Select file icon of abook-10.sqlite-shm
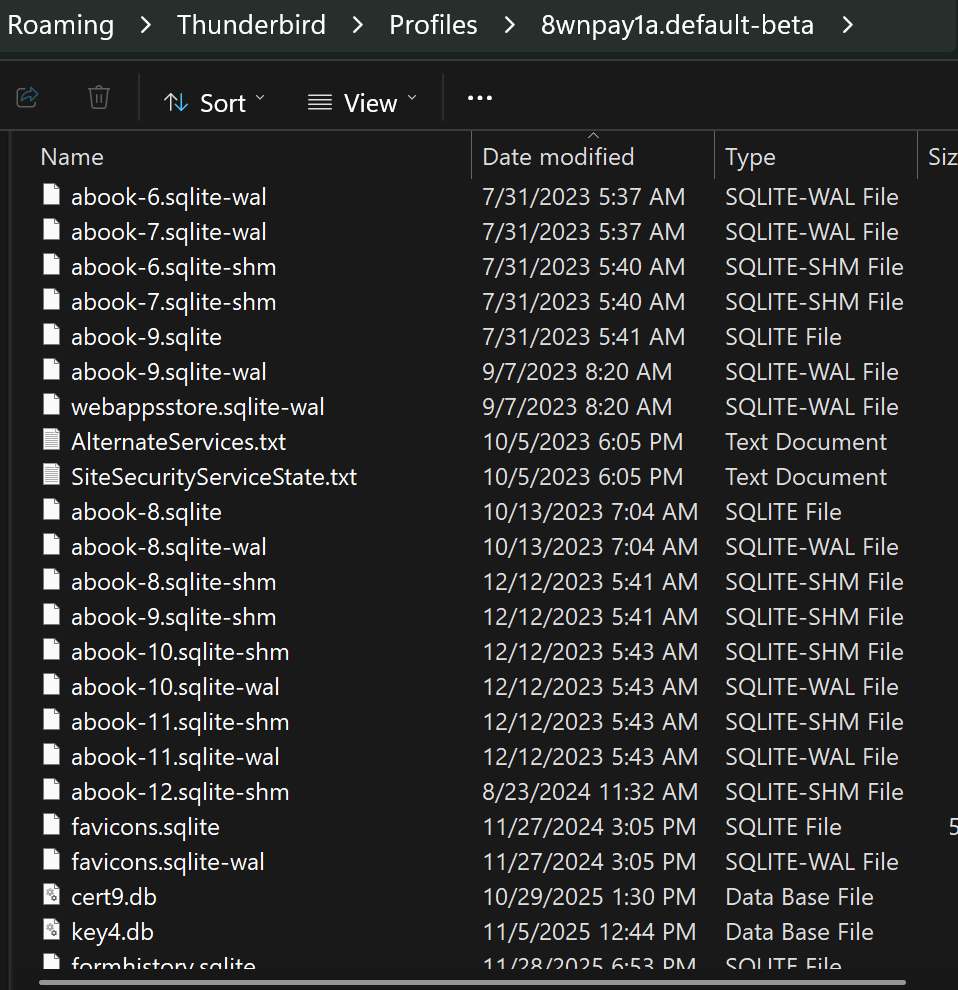 (x=52, y=650)
